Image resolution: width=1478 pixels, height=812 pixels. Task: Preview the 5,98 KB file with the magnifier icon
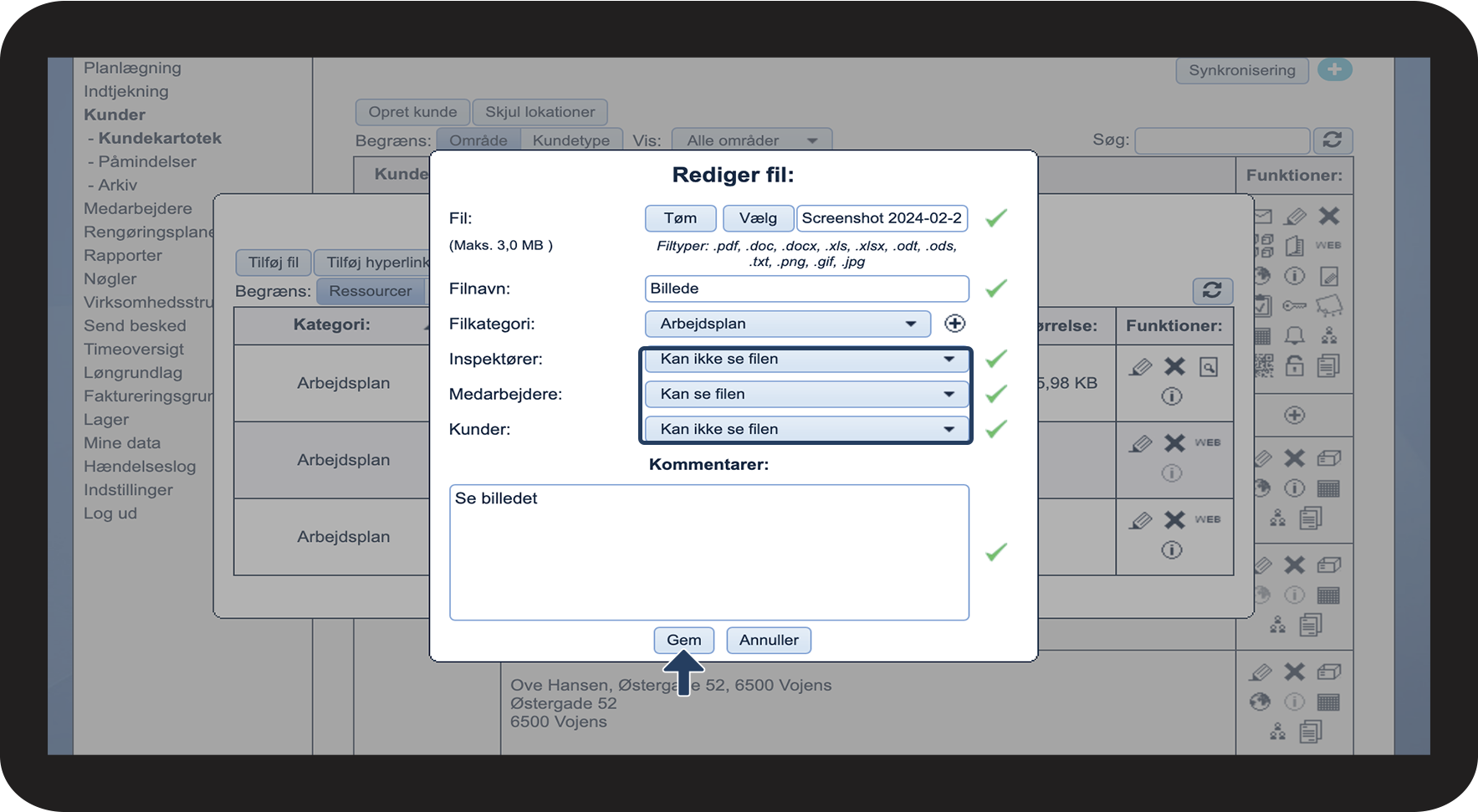(1209, 366)
